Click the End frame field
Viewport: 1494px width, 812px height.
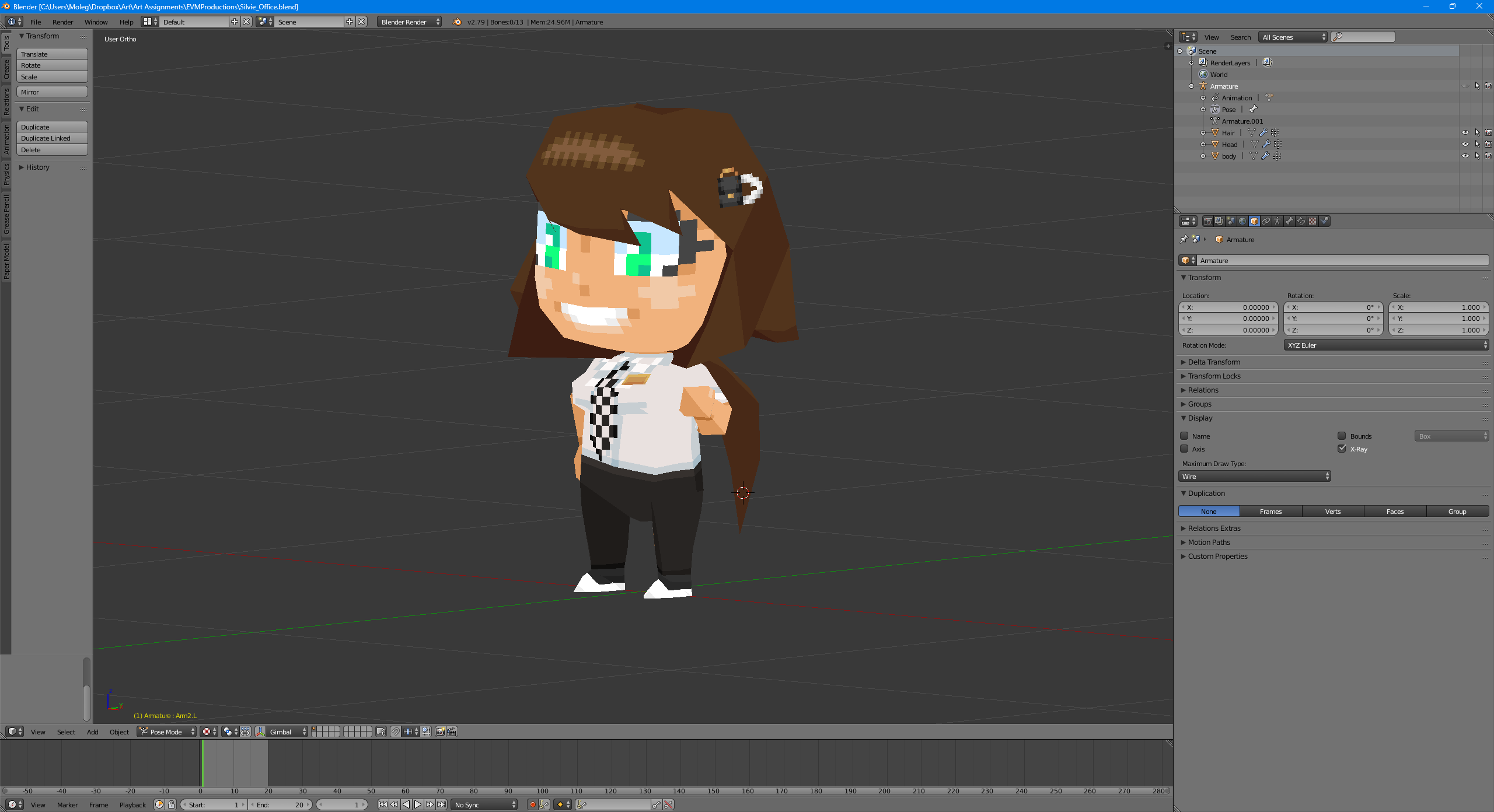click(x=280, y=804)
